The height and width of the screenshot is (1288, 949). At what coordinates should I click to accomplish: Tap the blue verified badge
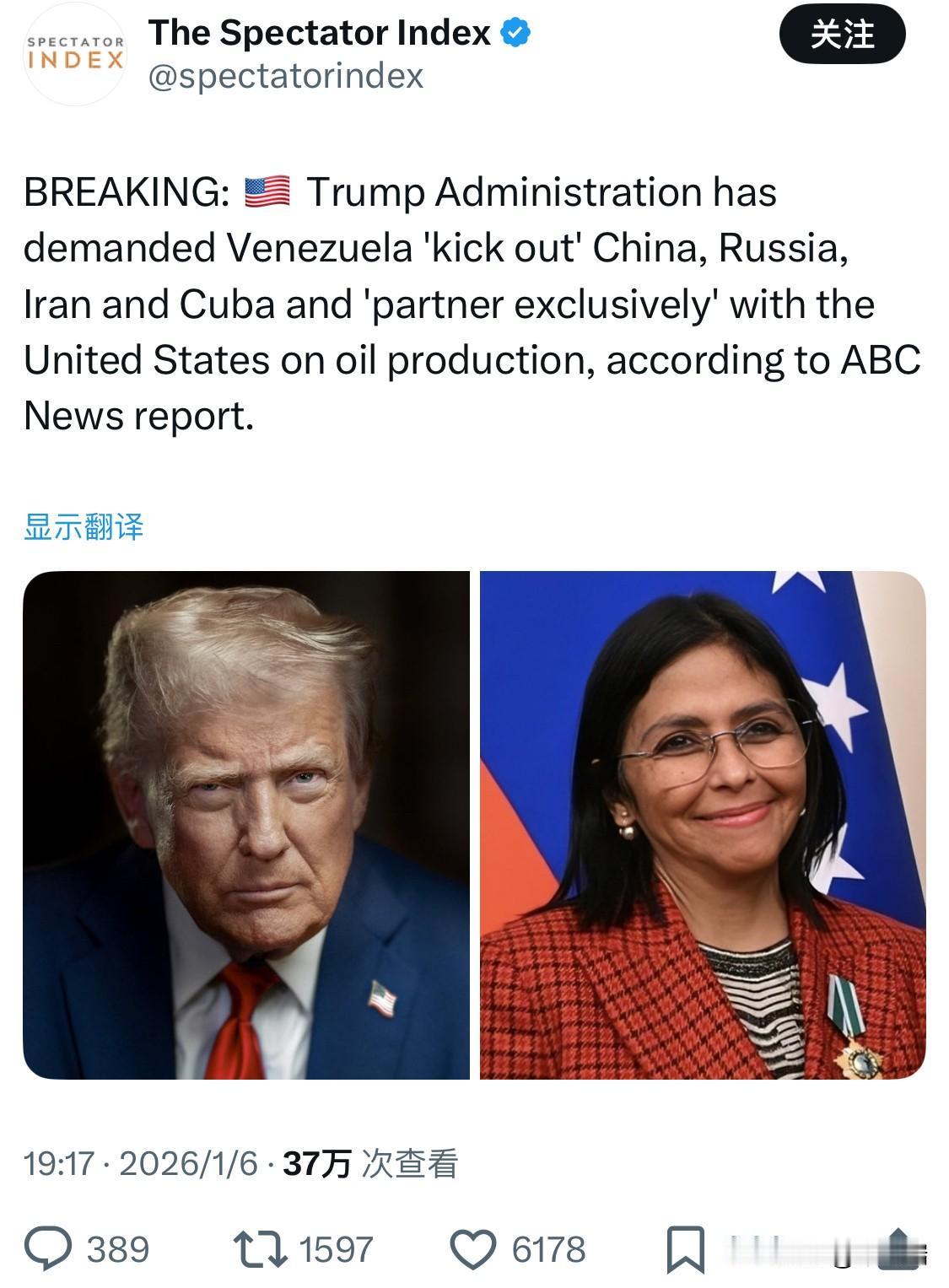pyautogui.click(x=515, y=33)
